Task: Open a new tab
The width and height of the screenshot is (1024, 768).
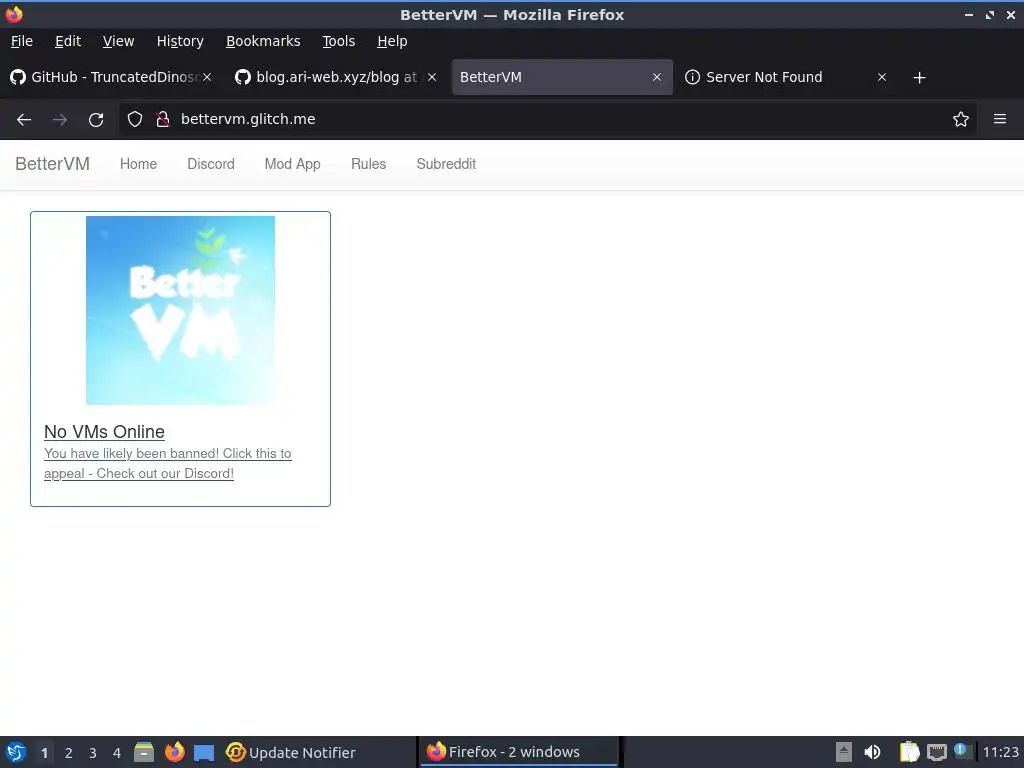Action: [x=920, y=78]
